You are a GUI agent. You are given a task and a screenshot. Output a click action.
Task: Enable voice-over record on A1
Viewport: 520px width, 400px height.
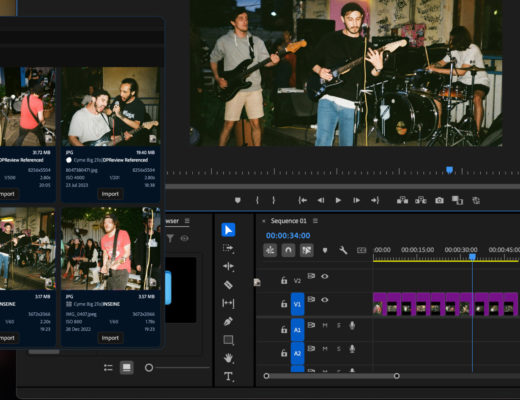tap(352, 325)
